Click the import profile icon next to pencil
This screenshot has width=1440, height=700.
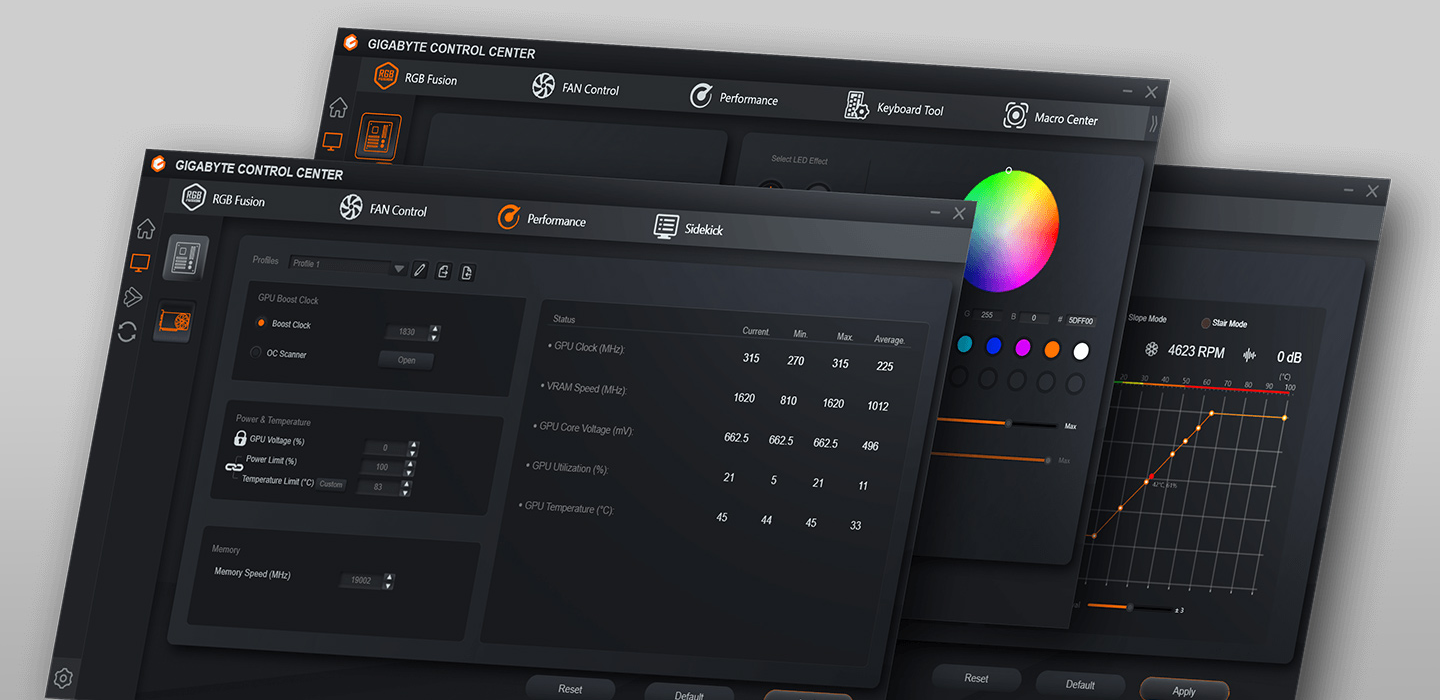(x=443, y=271)
